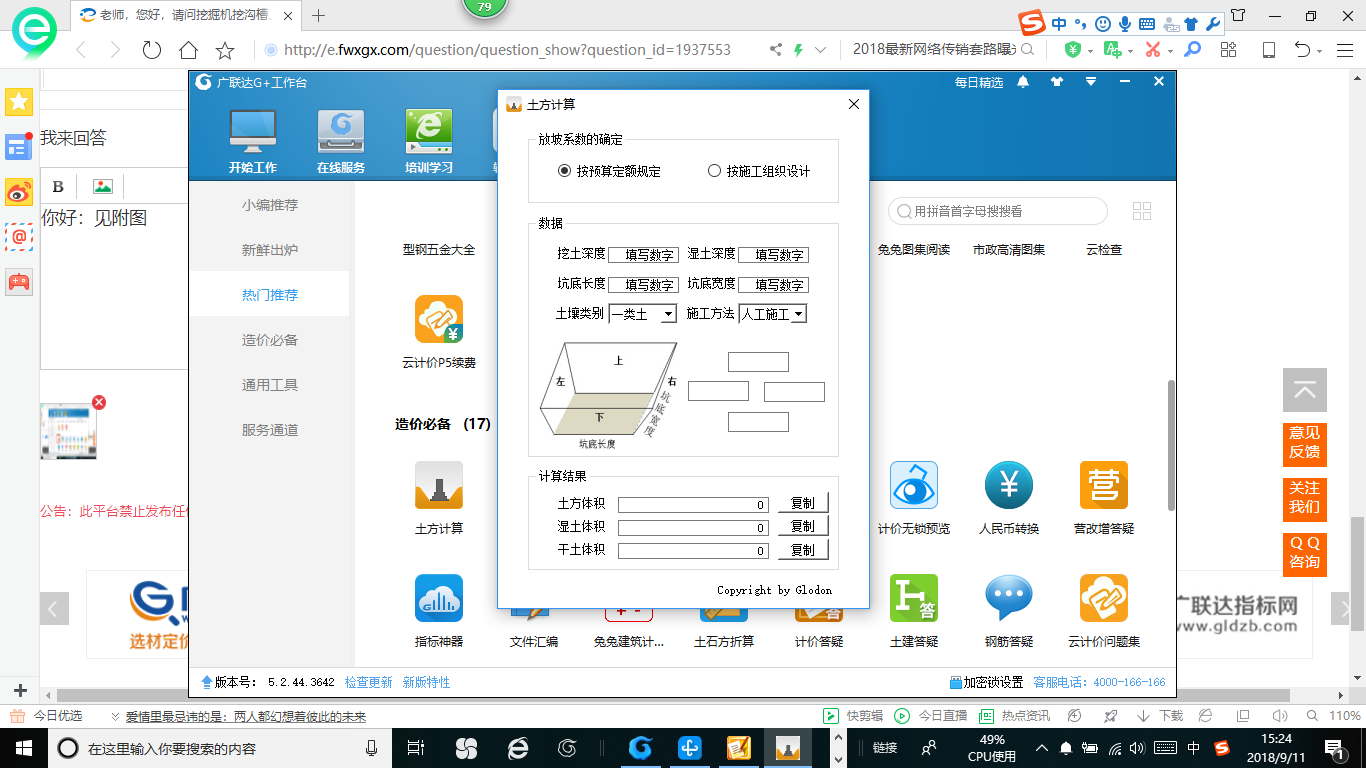
Task: Copy 土方体积 result with 复制 button
Action: (x=803, y=503)
